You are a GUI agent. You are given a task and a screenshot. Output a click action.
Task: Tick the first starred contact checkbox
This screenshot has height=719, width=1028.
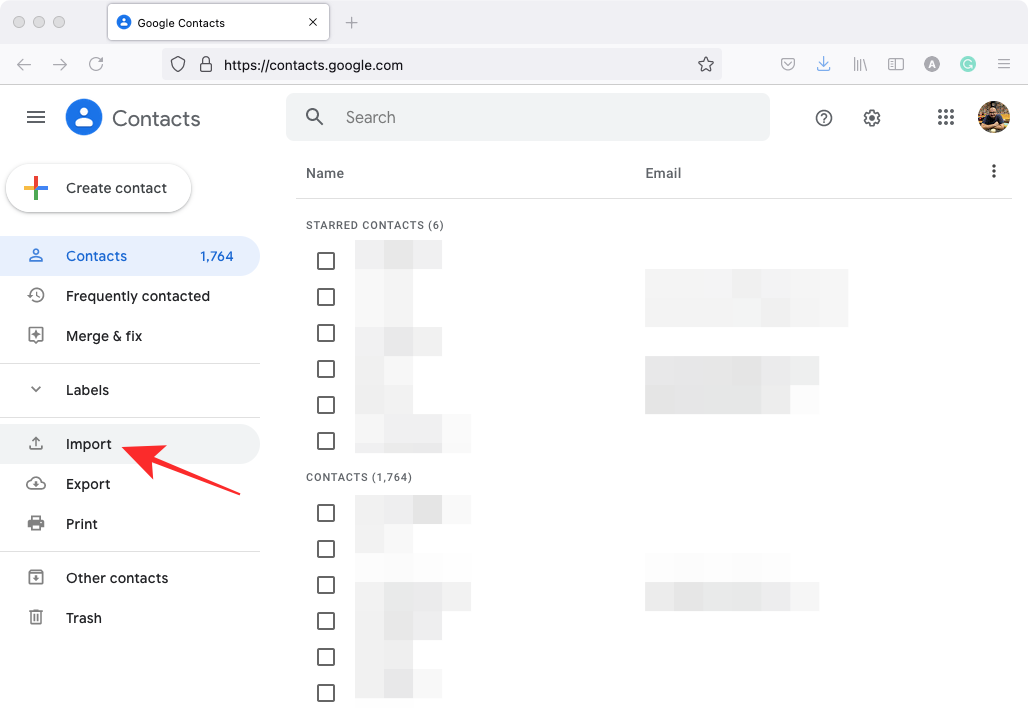[326, 261]
